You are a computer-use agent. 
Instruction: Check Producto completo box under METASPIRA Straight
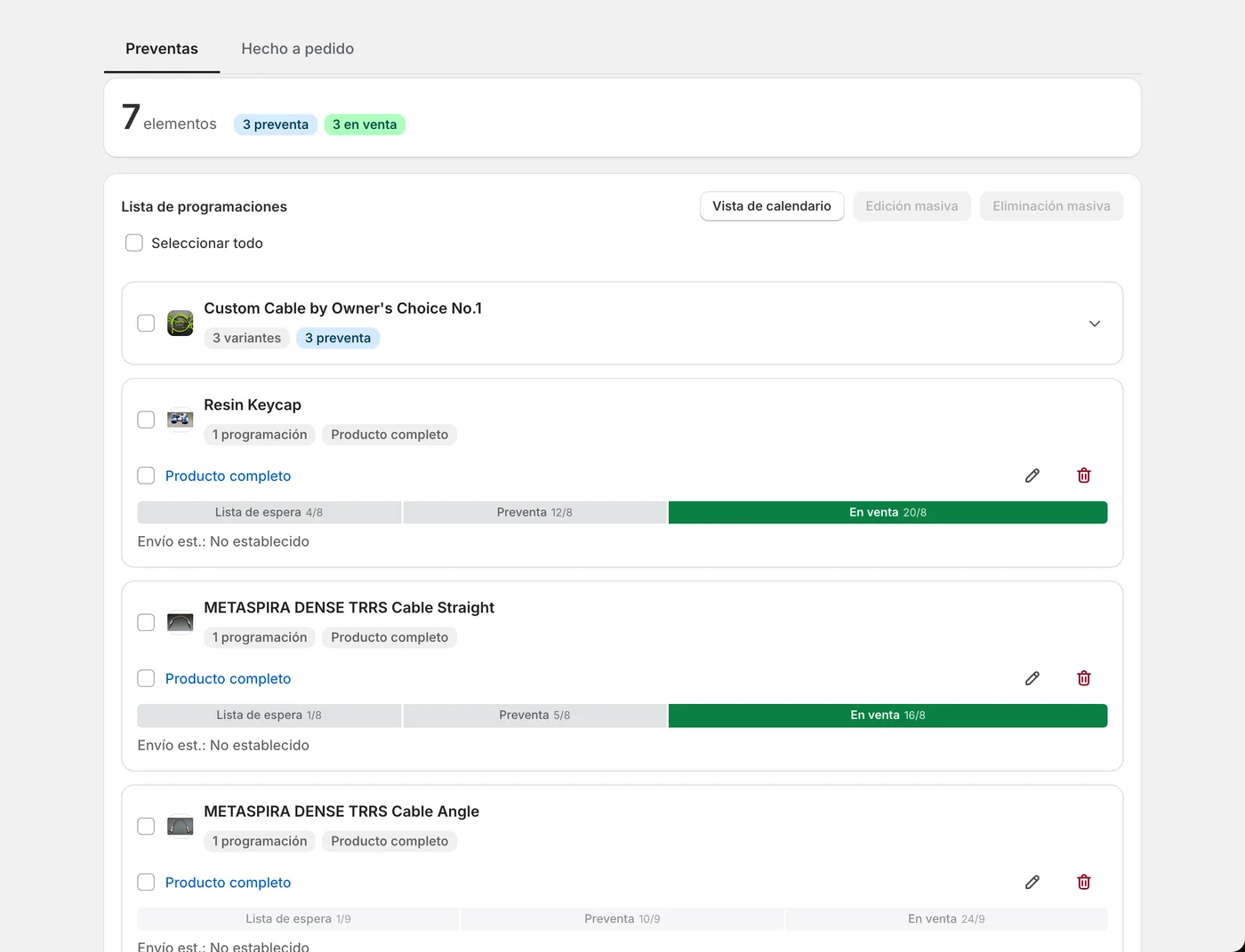click(146, 678)
